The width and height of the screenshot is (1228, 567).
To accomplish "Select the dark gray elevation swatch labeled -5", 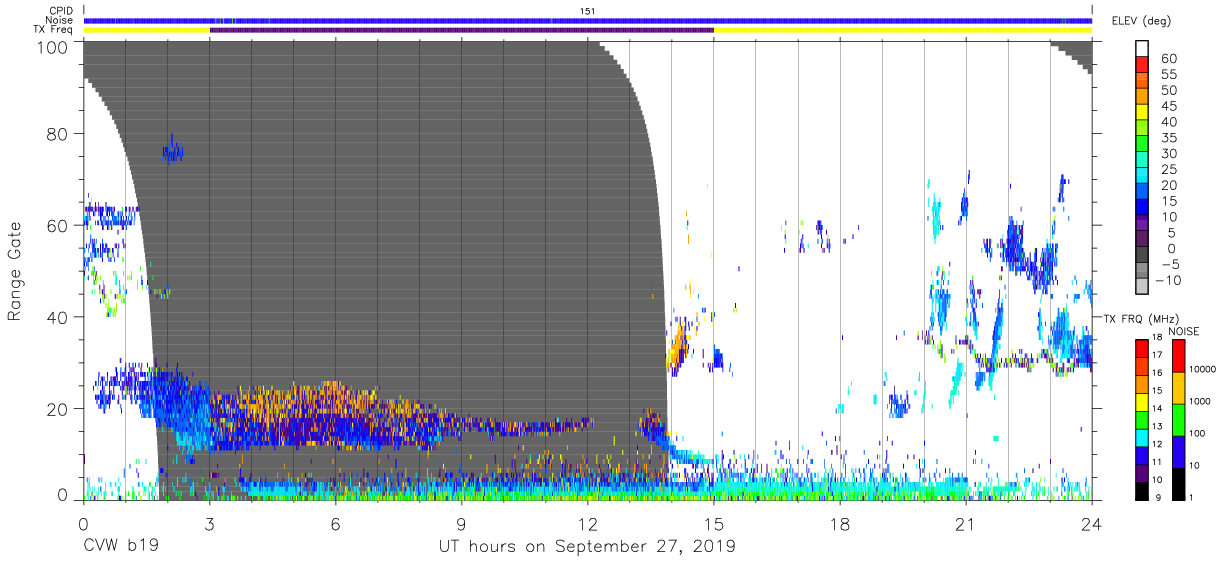I will tap(1144, 256).
